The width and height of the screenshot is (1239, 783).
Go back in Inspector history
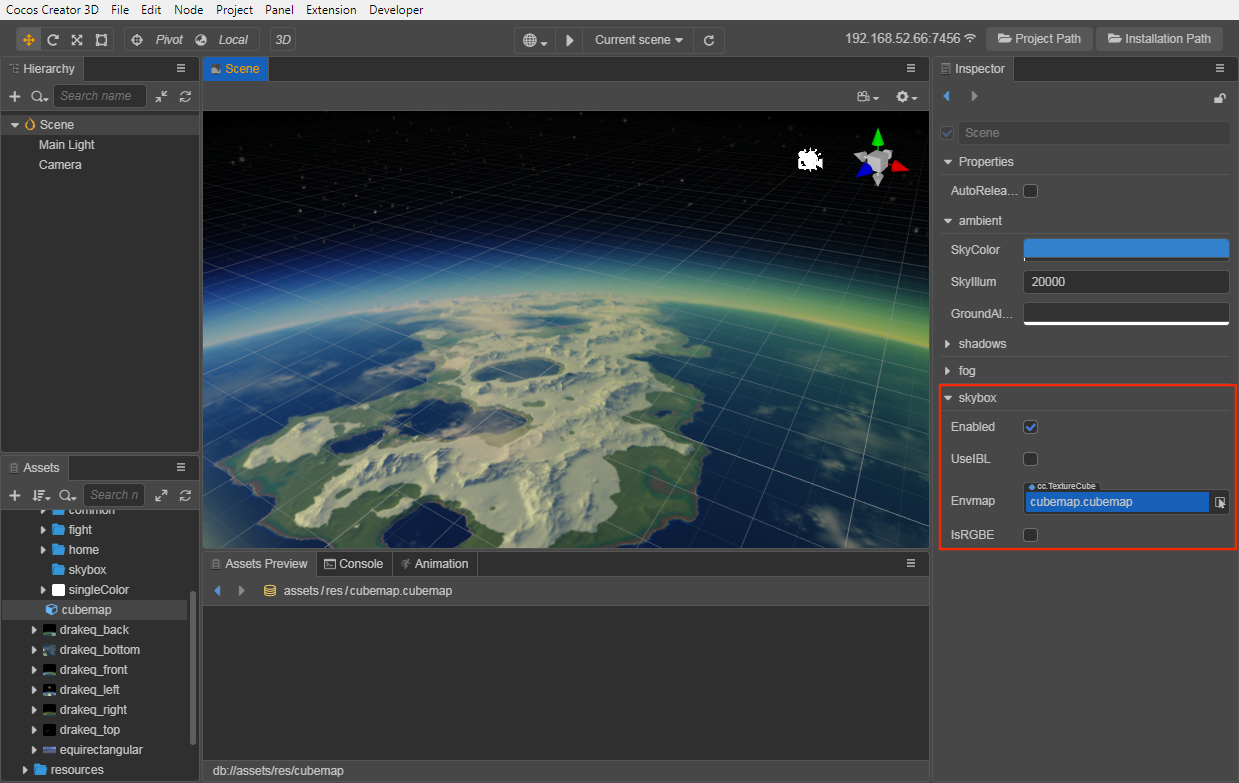[x=947, y=96]
